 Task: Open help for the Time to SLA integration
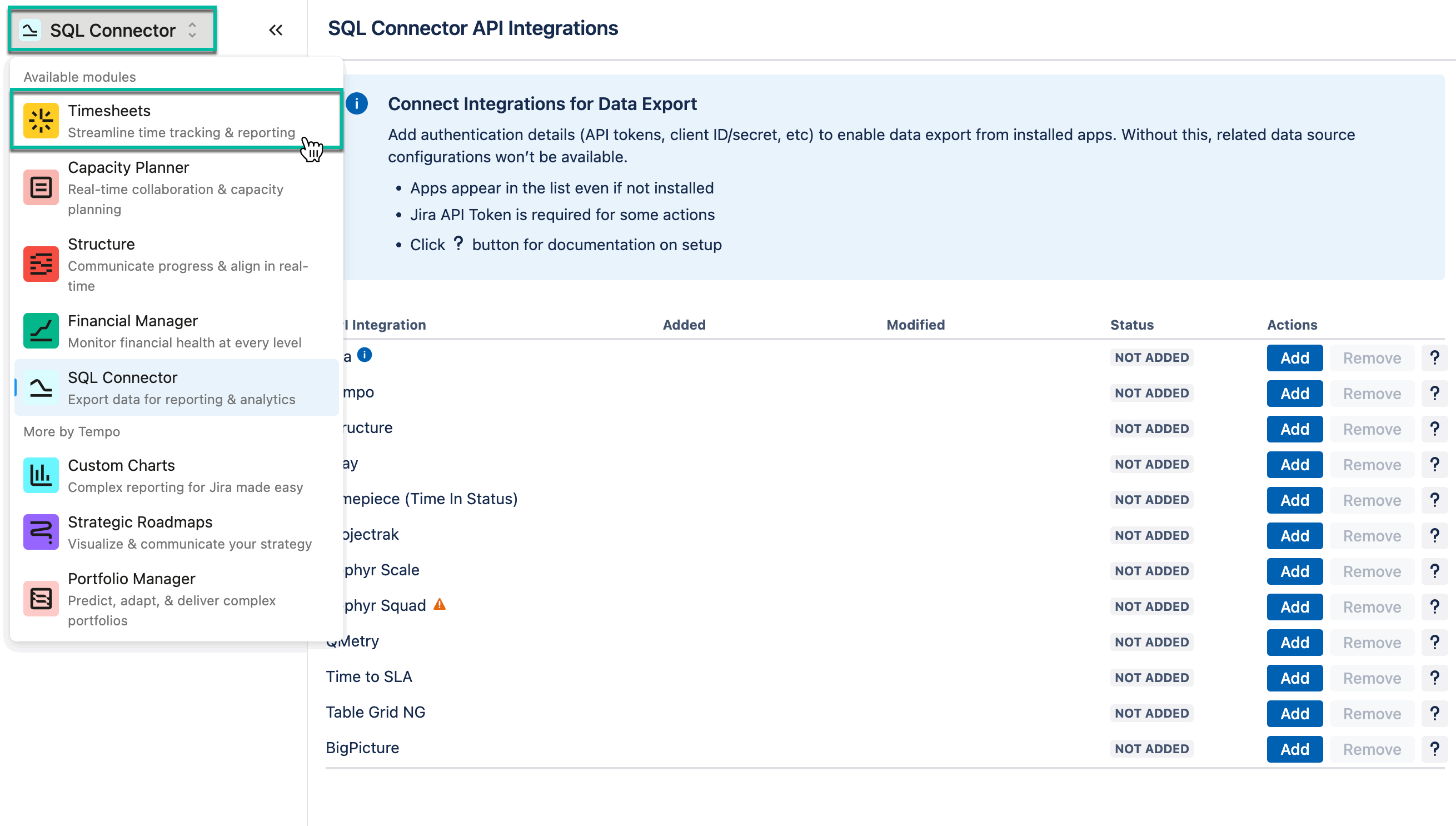tap(1435, 677)
